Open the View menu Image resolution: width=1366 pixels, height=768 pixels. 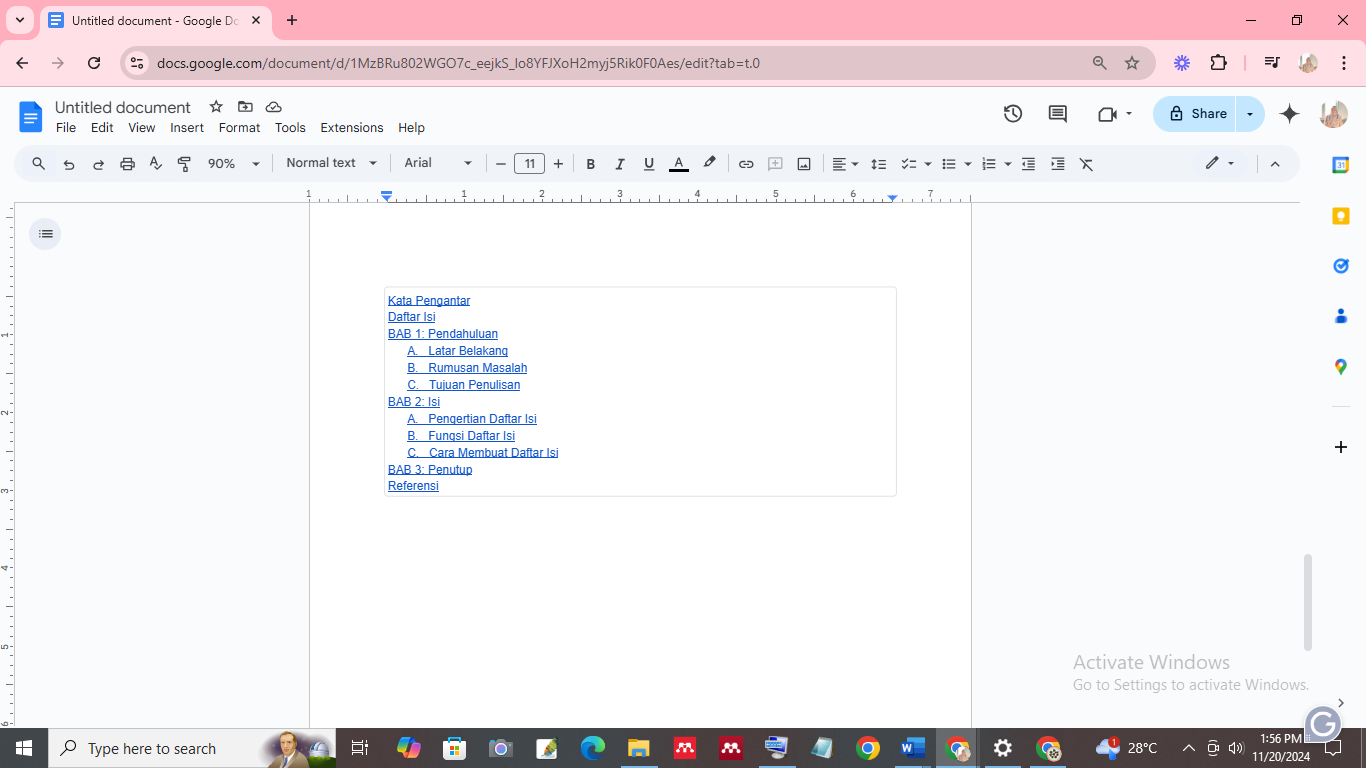pyautogui.click(x=142, y=128)
